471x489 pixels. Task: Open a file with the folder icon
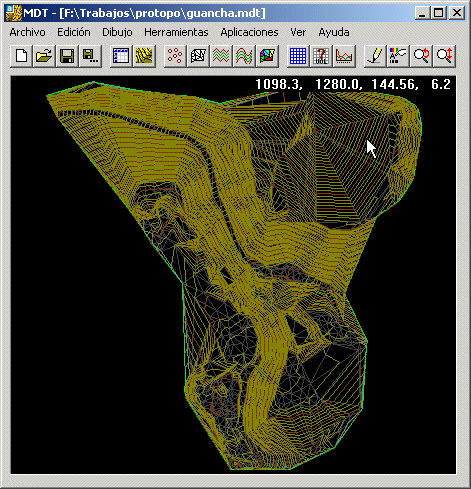[x=44, y=56]
